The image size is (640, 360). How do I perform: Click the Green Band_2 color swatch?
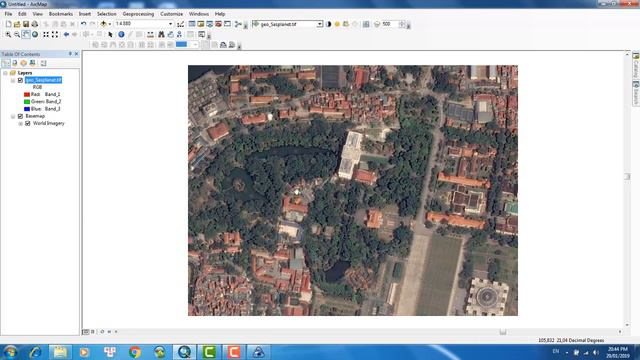coord(27,102)
